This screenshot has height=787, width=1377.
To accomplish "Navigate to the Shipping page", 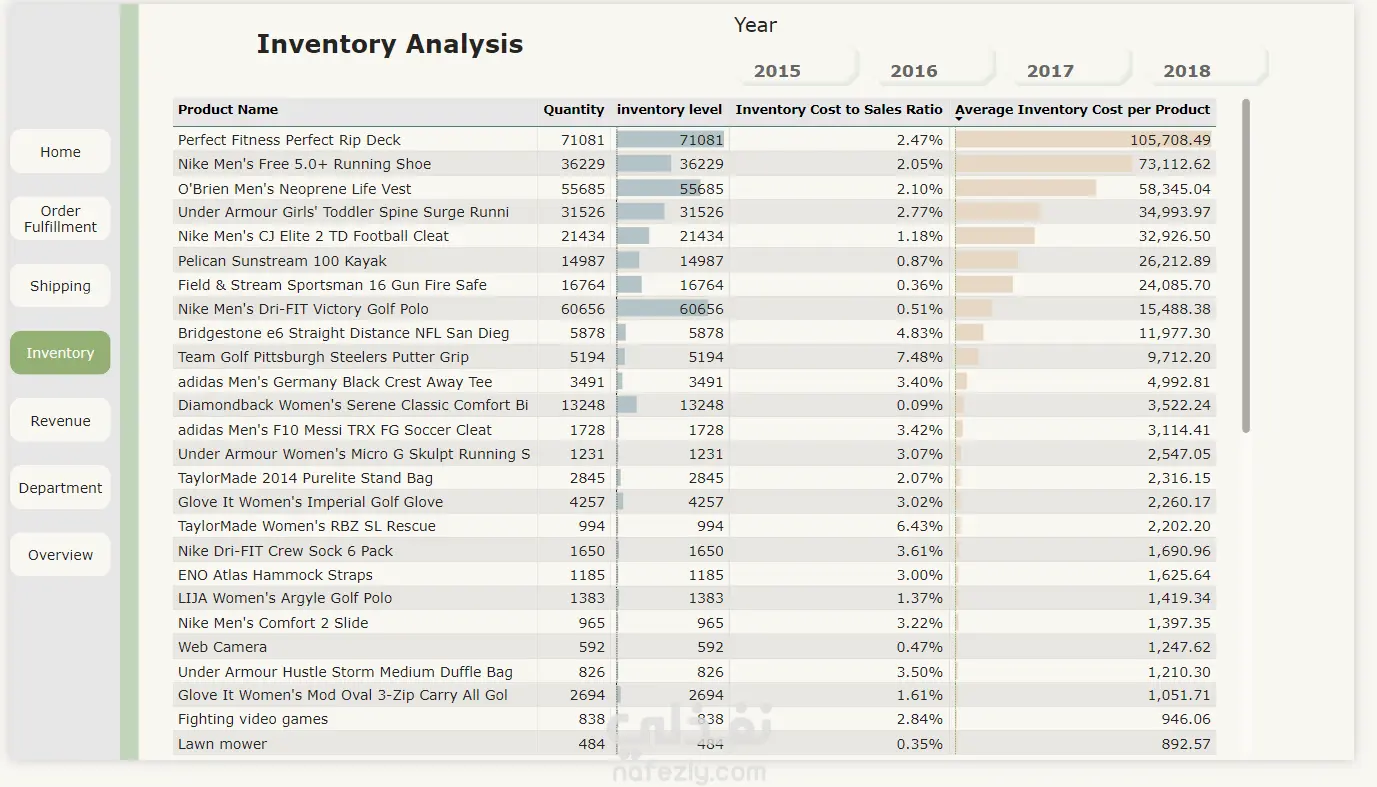I will tap(60, 286).
